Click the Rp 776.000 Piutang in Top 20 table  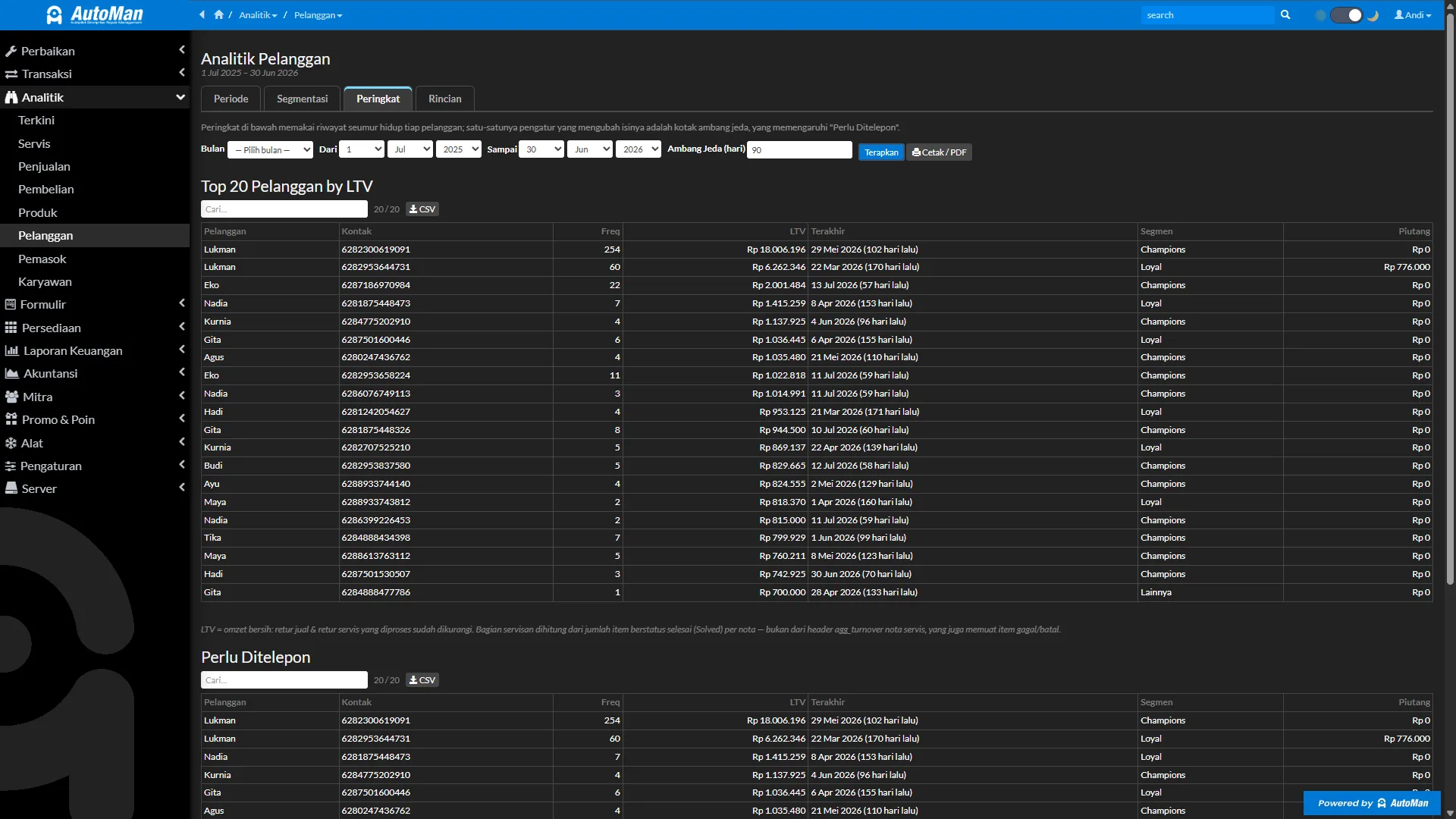[1407, 267]
